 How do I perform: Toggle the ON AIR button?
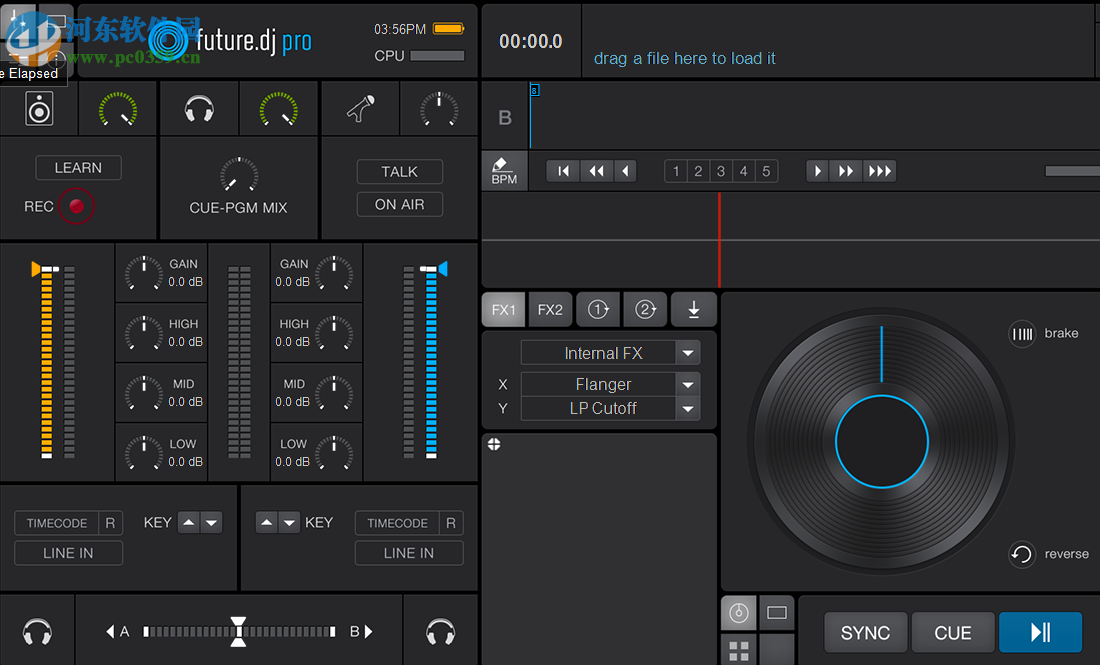click(399, 204)
